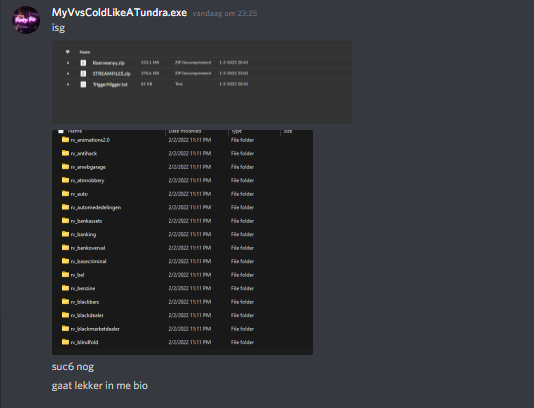Sort by the Type column header
This screenshot has height=408, width=534.
(x=236, y=131)
